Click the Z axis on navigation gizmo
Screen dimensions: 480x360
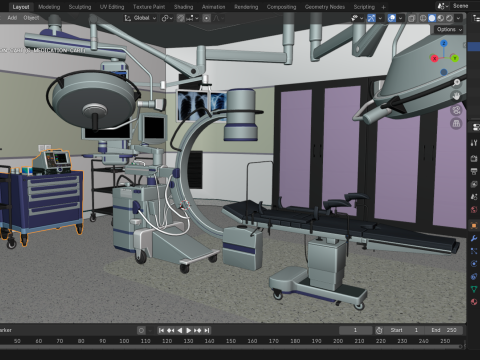[444, 43]
